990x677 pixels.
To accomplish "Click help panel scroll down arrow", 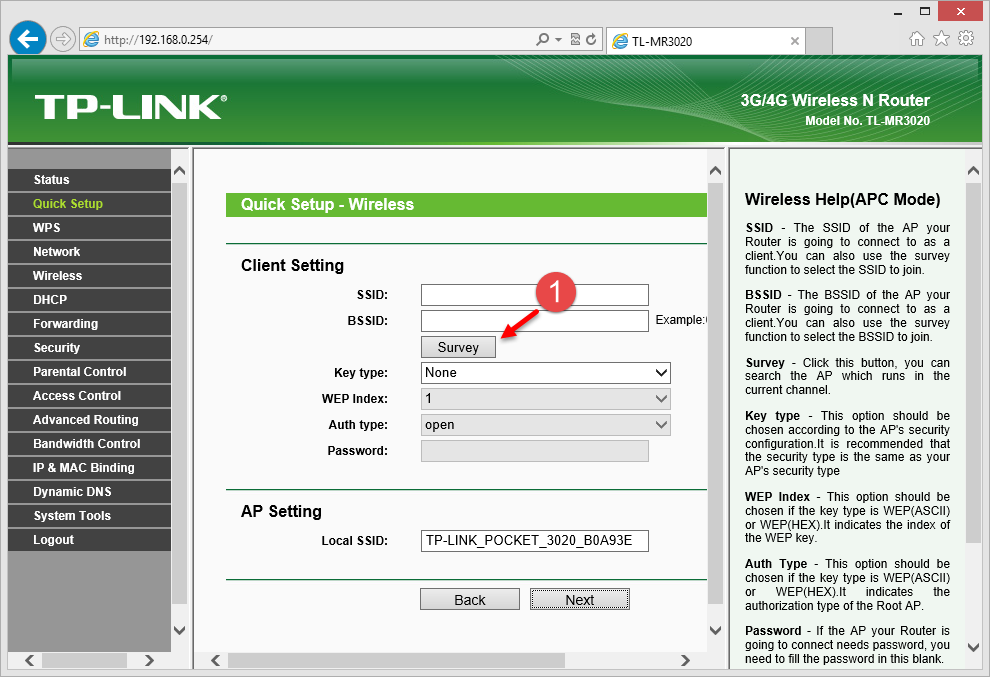I will point(973,648).
